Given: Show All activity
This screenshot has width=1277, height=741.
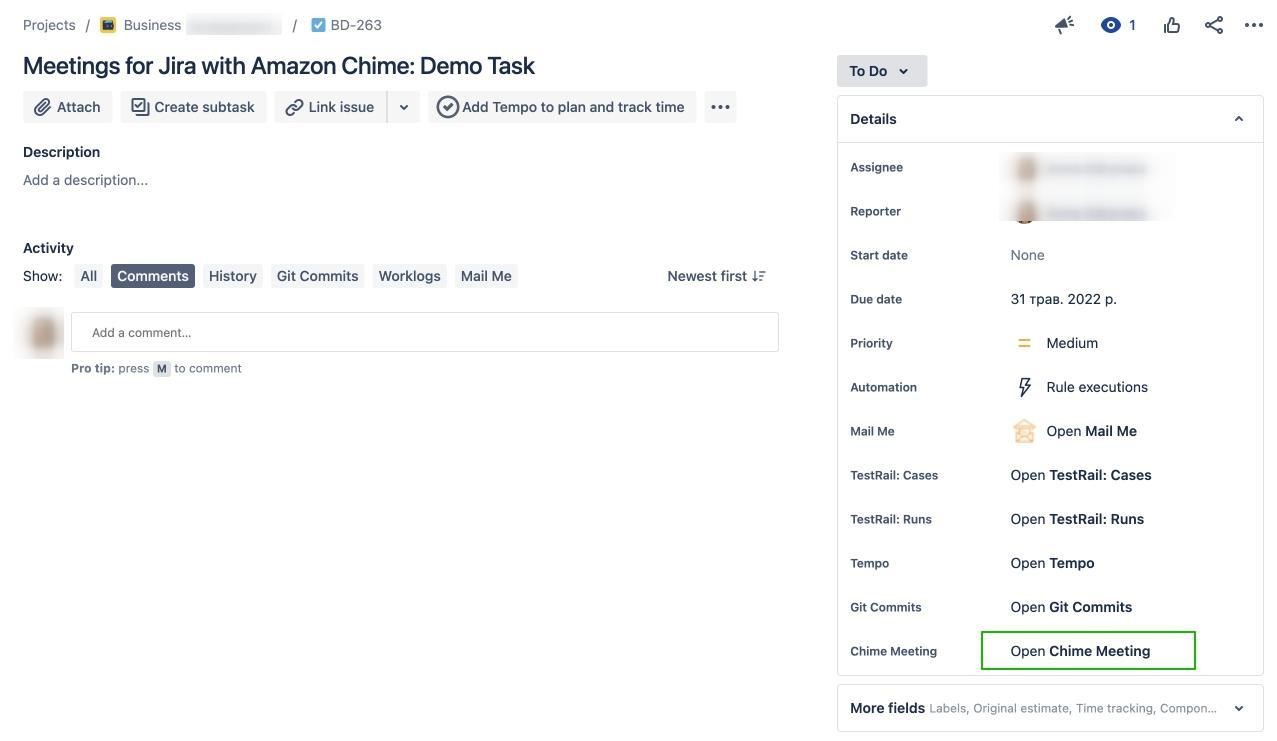Looking at the screenshot, I should tap(89, 276).
